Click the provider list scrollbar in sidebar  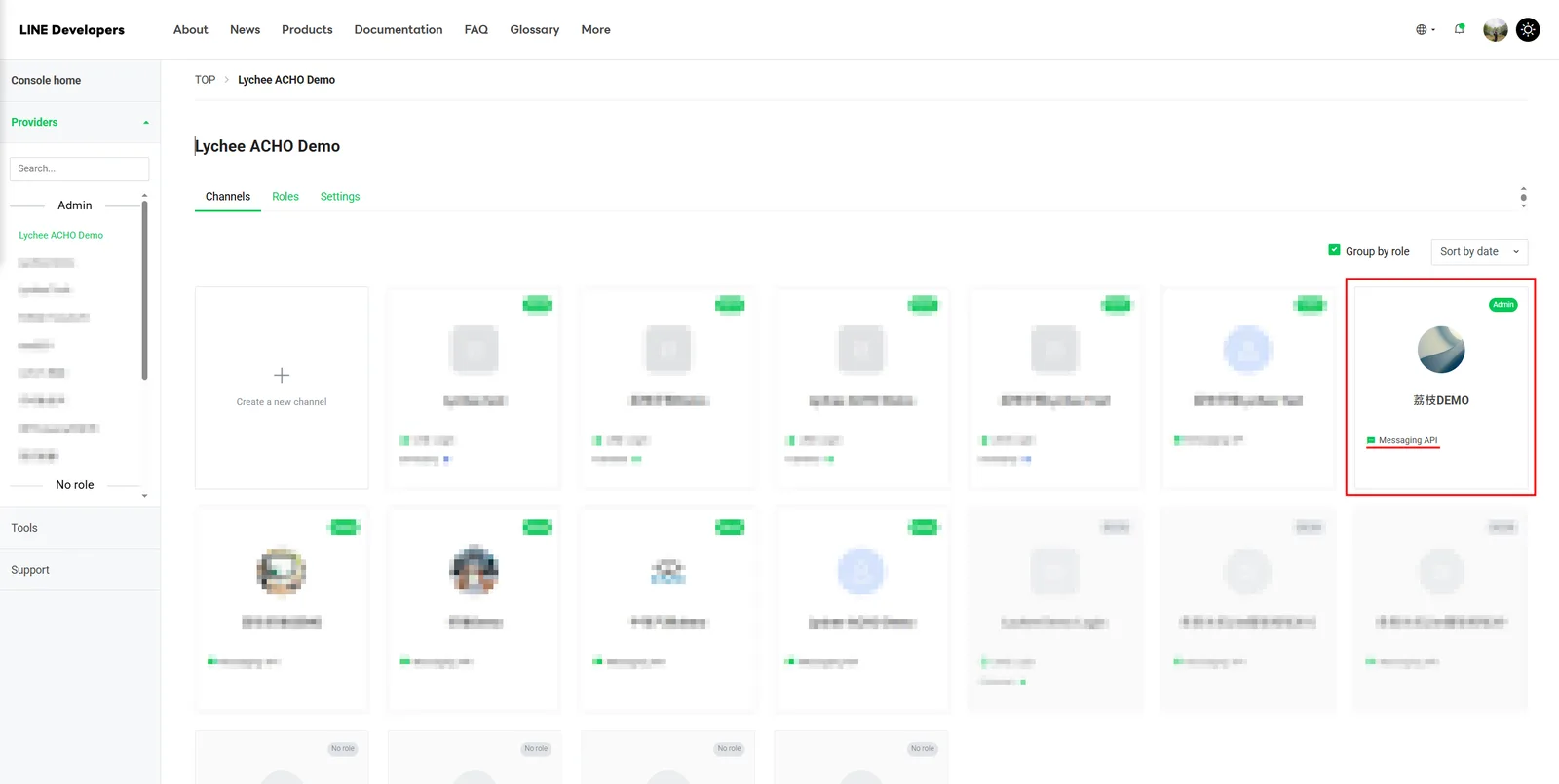144,290
